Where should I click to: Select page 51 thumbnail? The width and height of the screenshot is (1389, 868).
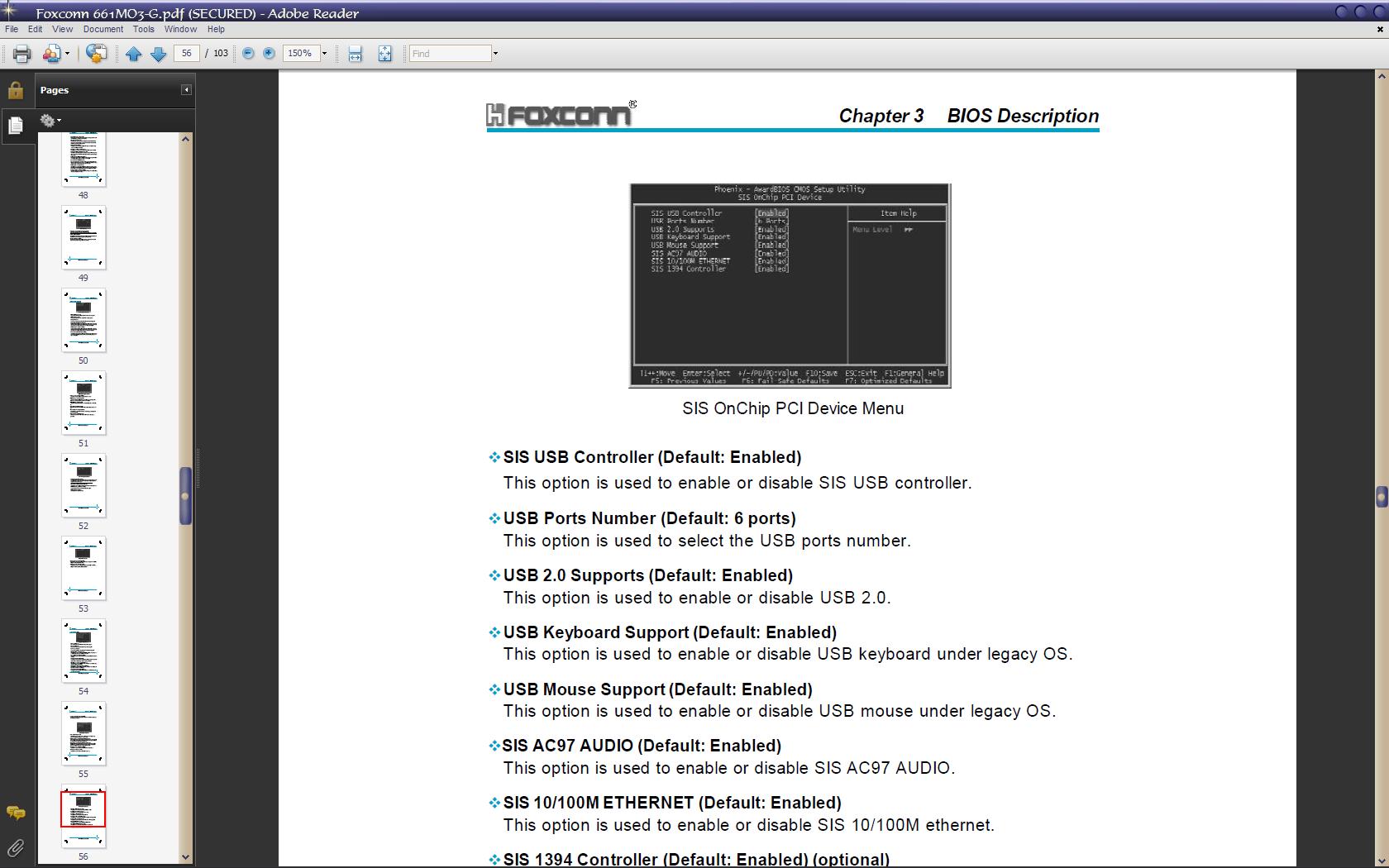point(84,403)
